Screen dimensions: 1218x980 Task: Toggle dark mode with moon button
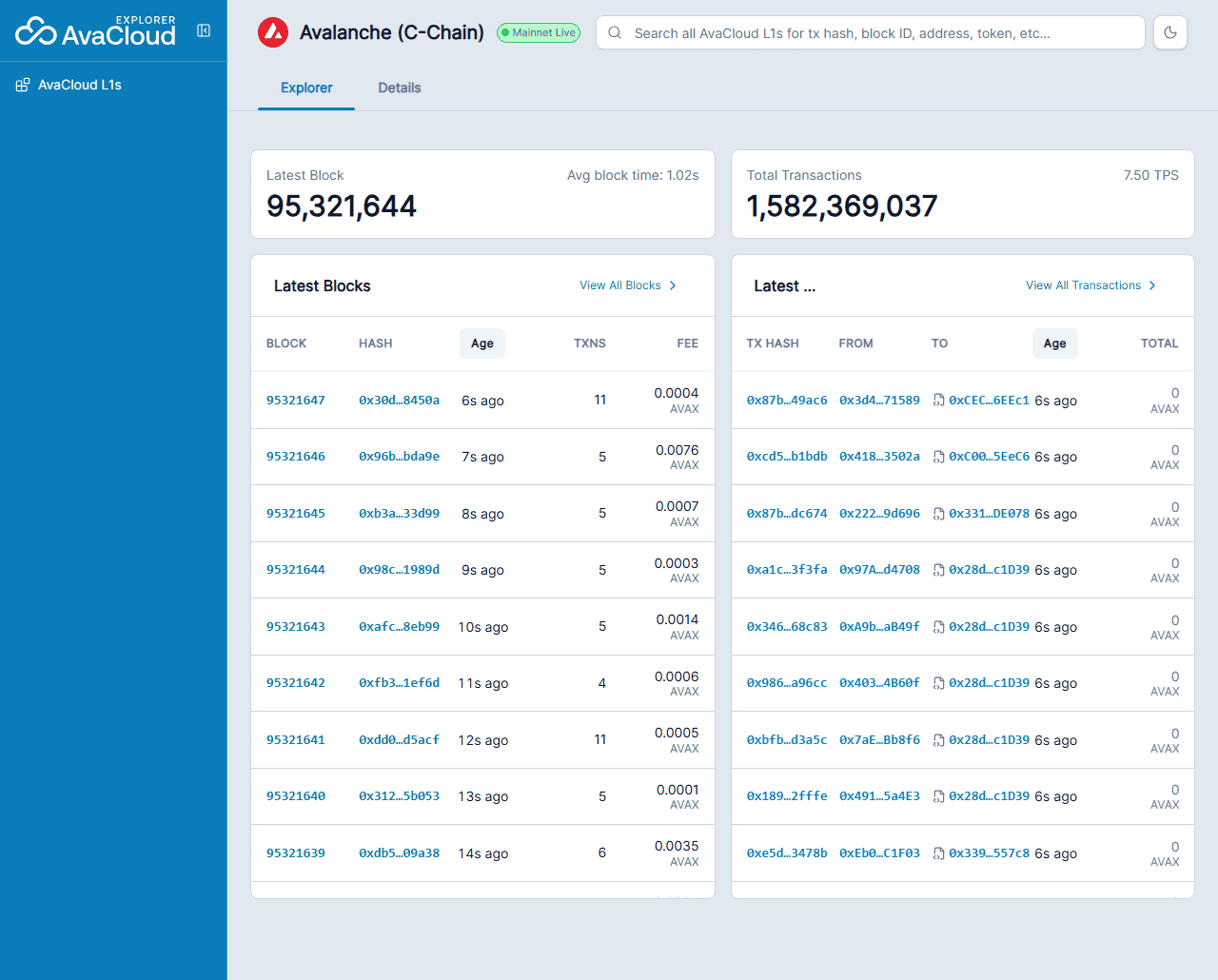(x=1170, y=32)
